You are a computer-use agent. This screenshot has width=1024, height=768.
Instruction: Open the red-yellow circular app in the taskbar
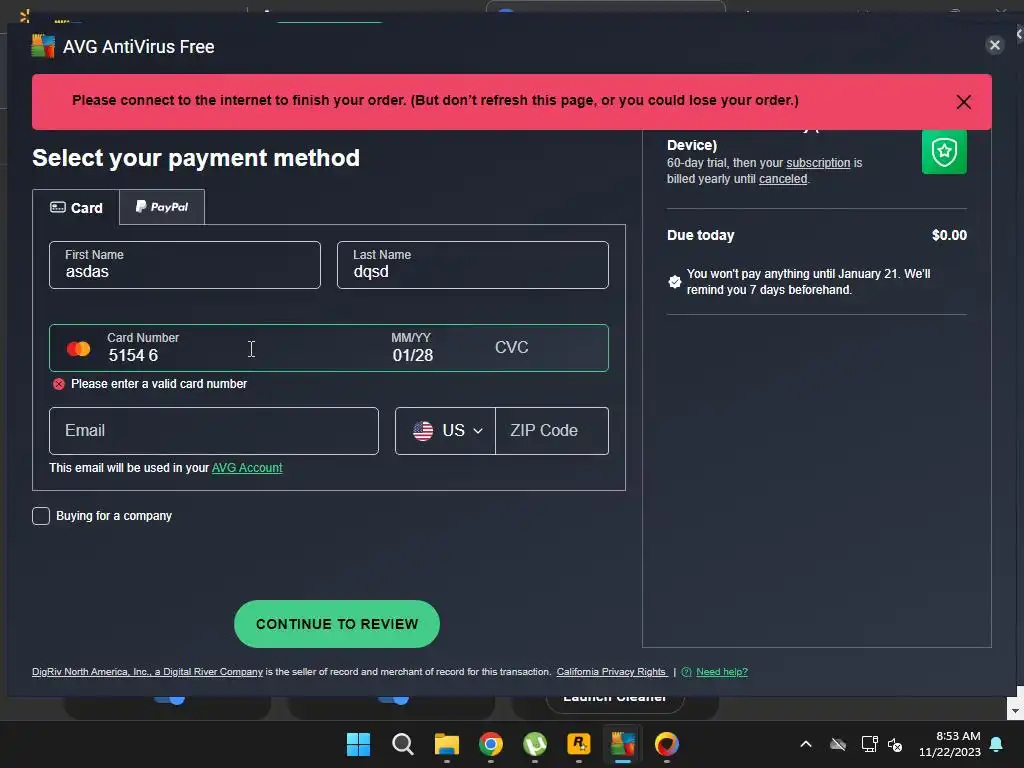667,744
